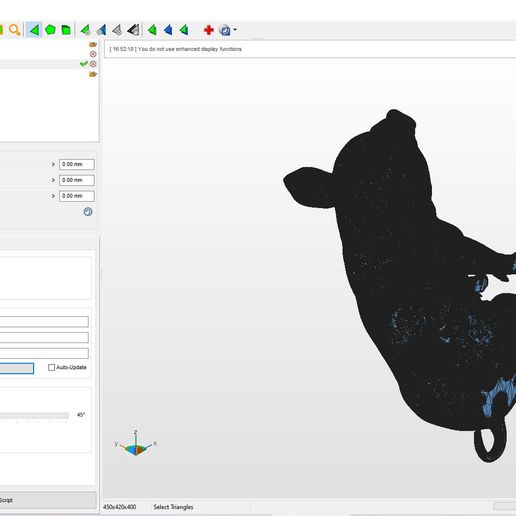Enable the Auto-Update checkbox
The image size is (516, 516).
[x=51, y=367]
